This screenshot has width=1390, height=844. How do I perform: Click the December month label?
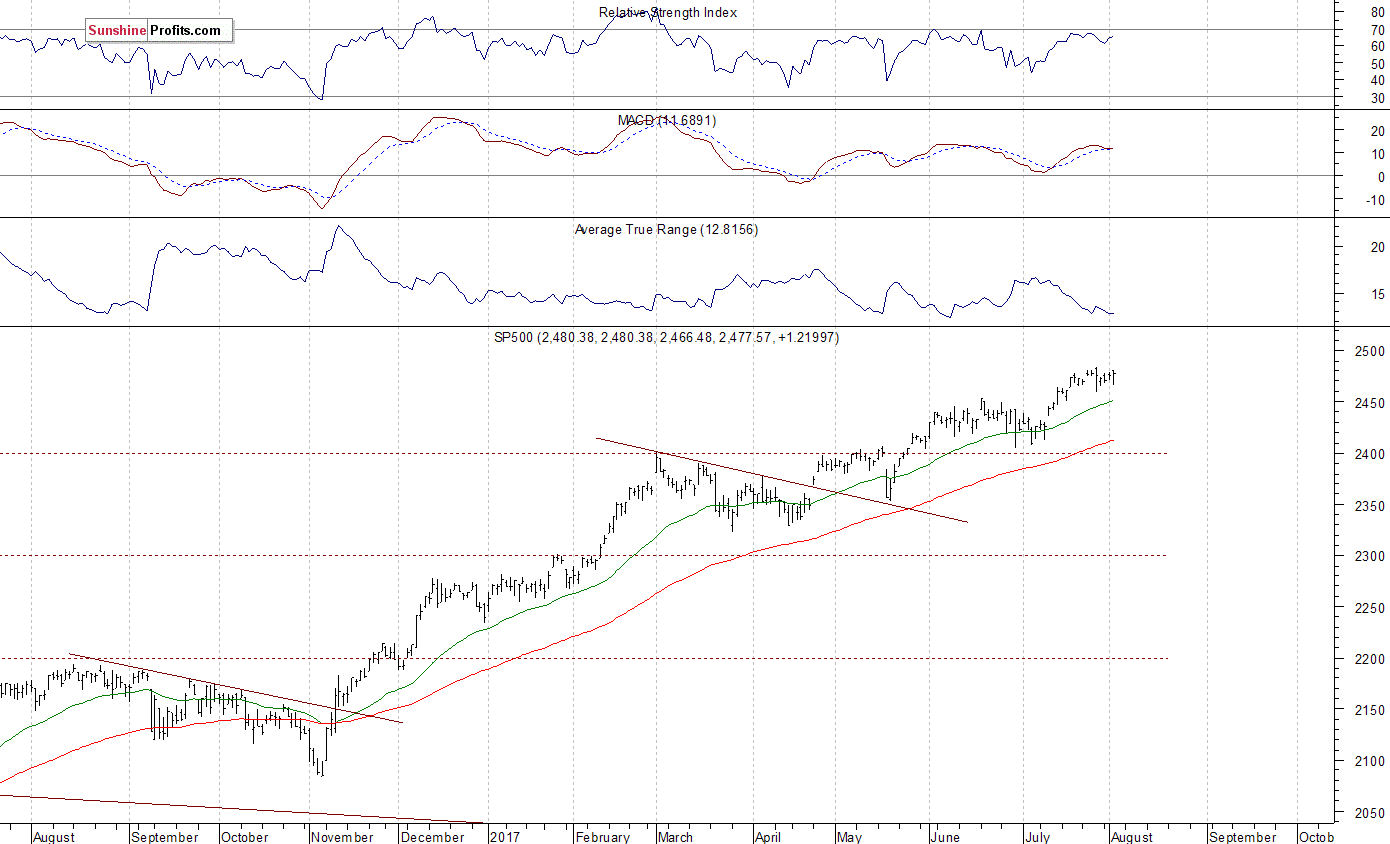coord(432,837)
